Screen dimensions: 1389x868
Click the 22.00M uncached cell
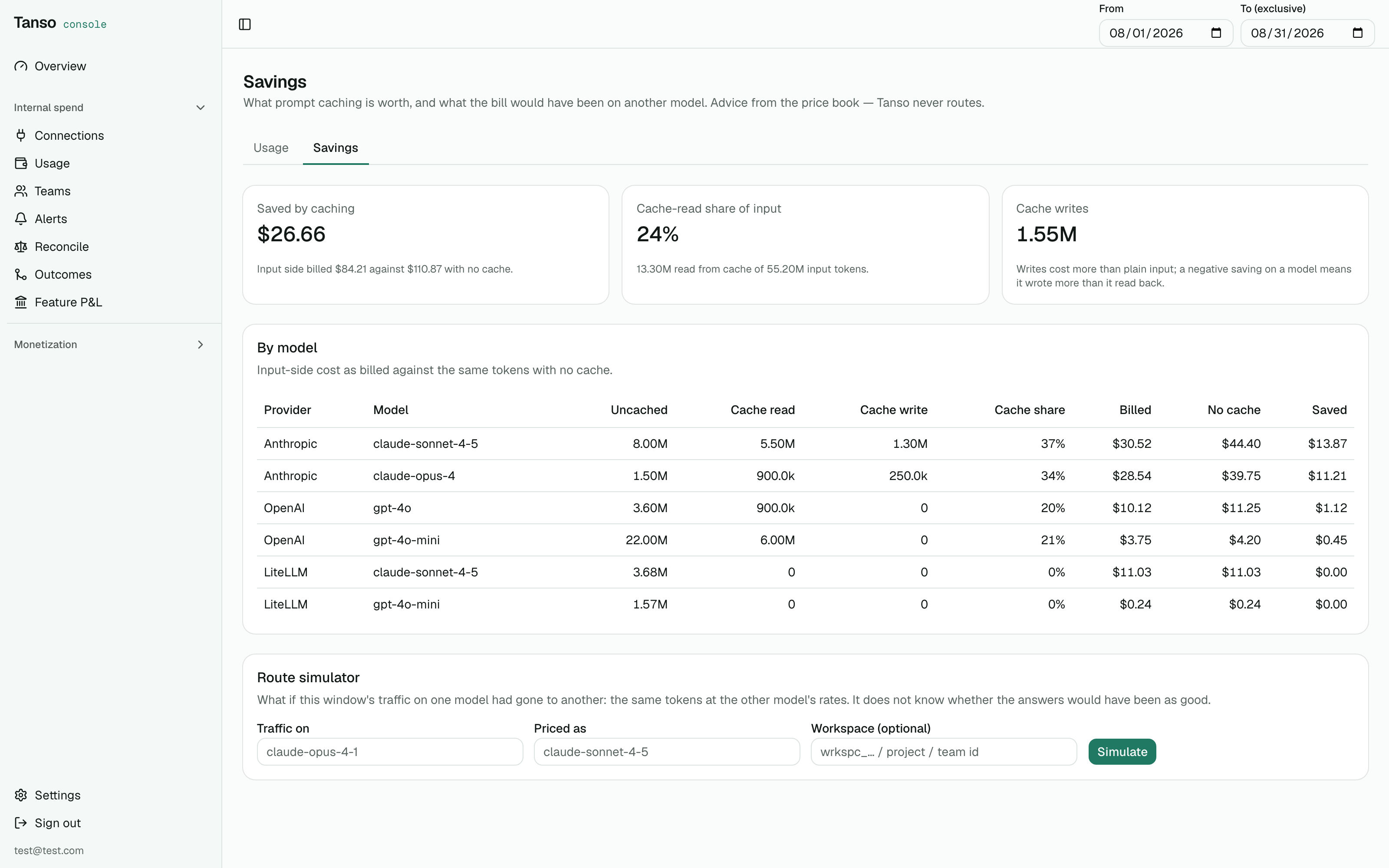click(646, 540)
